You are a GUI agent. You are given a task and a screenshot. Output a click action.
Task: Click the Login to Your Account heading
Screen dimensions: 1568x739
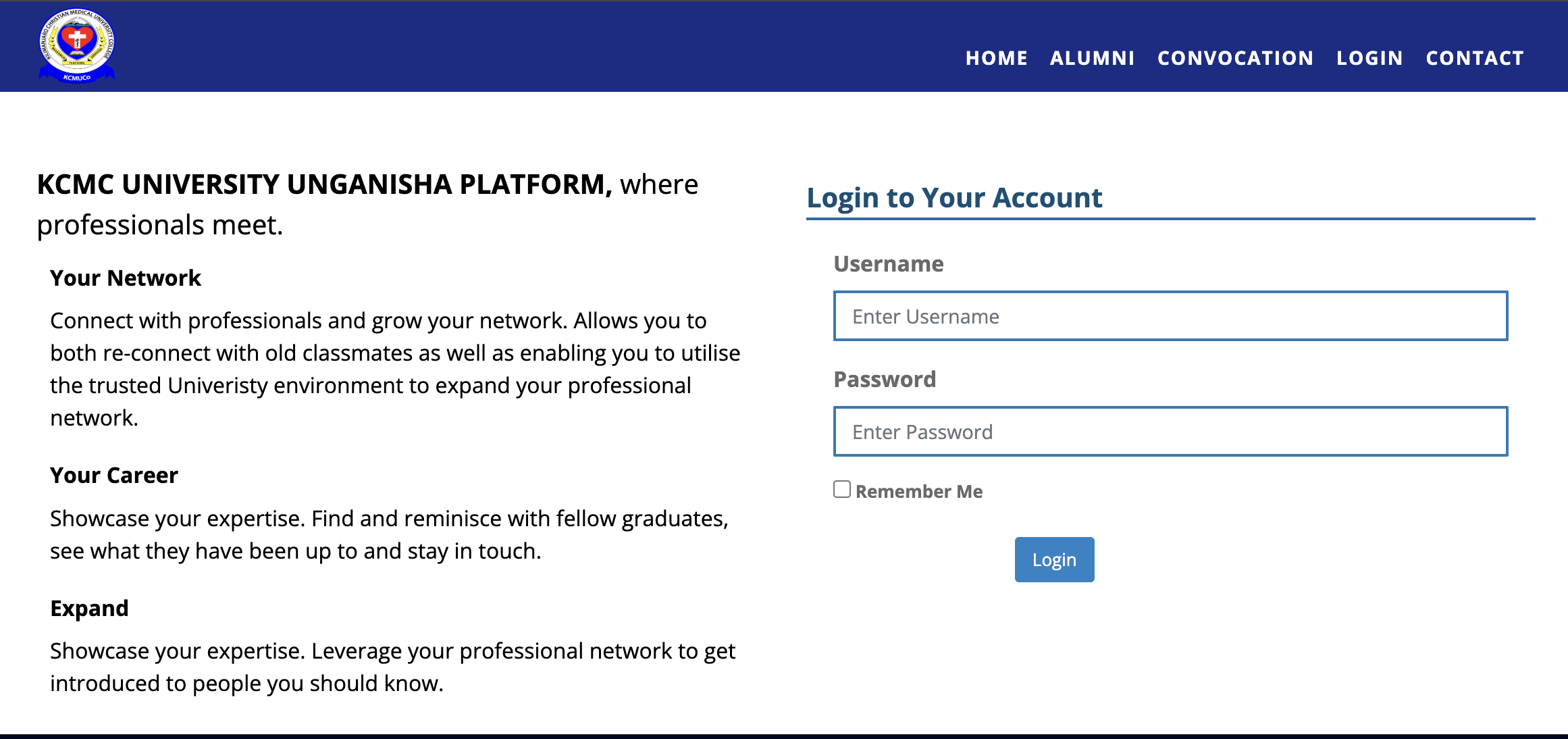(954, 198)
